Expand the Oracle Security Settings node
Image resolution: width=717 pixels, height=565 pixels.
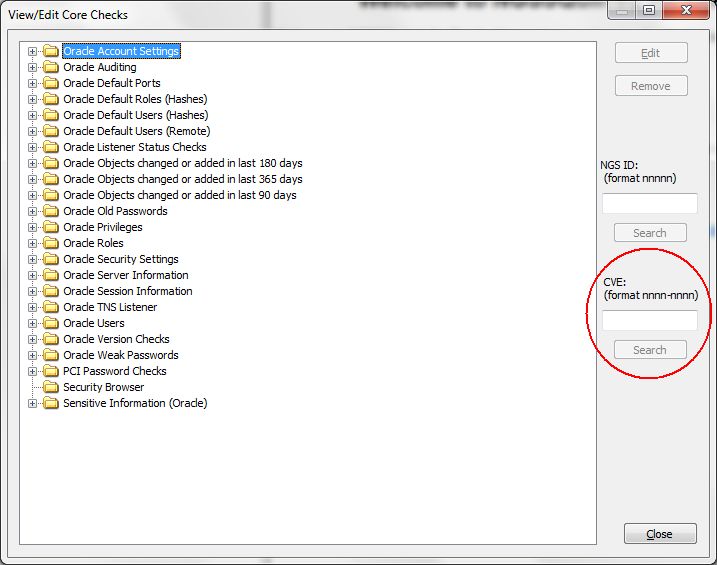[32, 259]
